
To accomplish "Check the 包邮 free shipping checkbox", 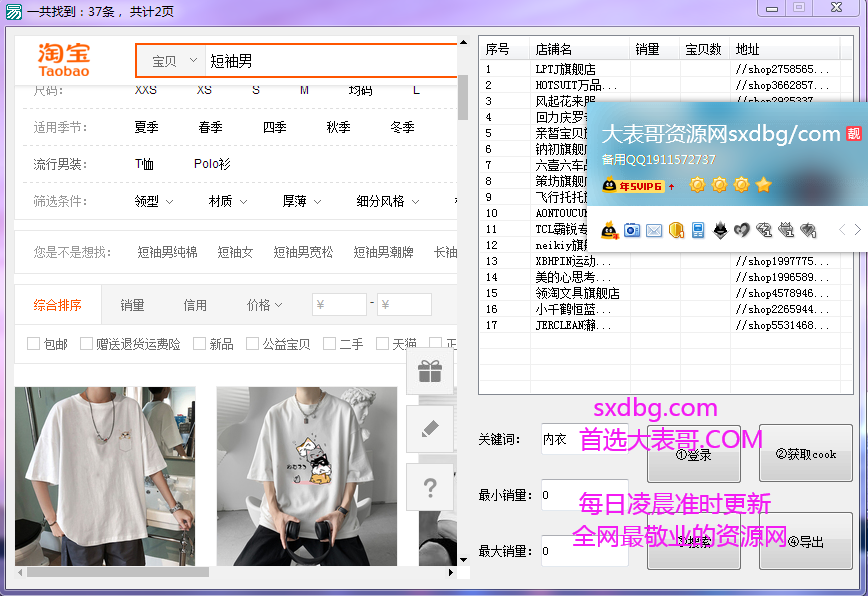I will (34, 344).
